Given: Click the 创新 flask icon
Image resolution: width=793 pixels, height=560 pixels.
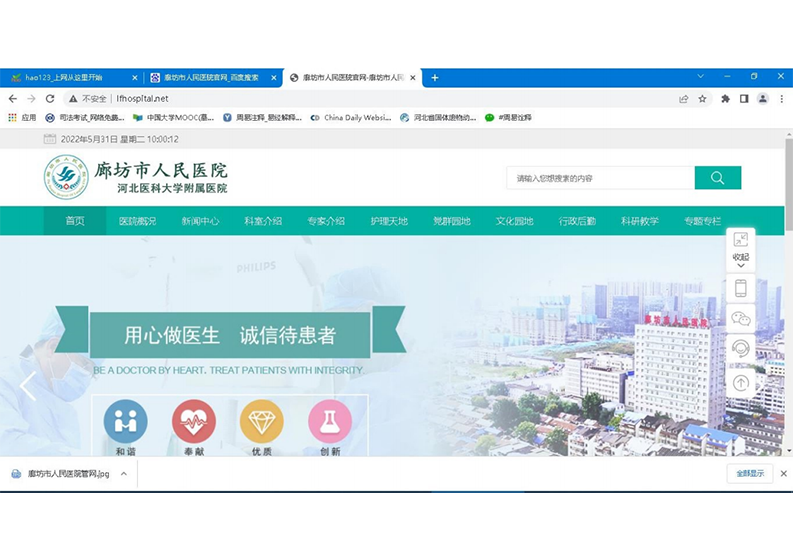Looking at the screenshot, I should tap(329, 421).
